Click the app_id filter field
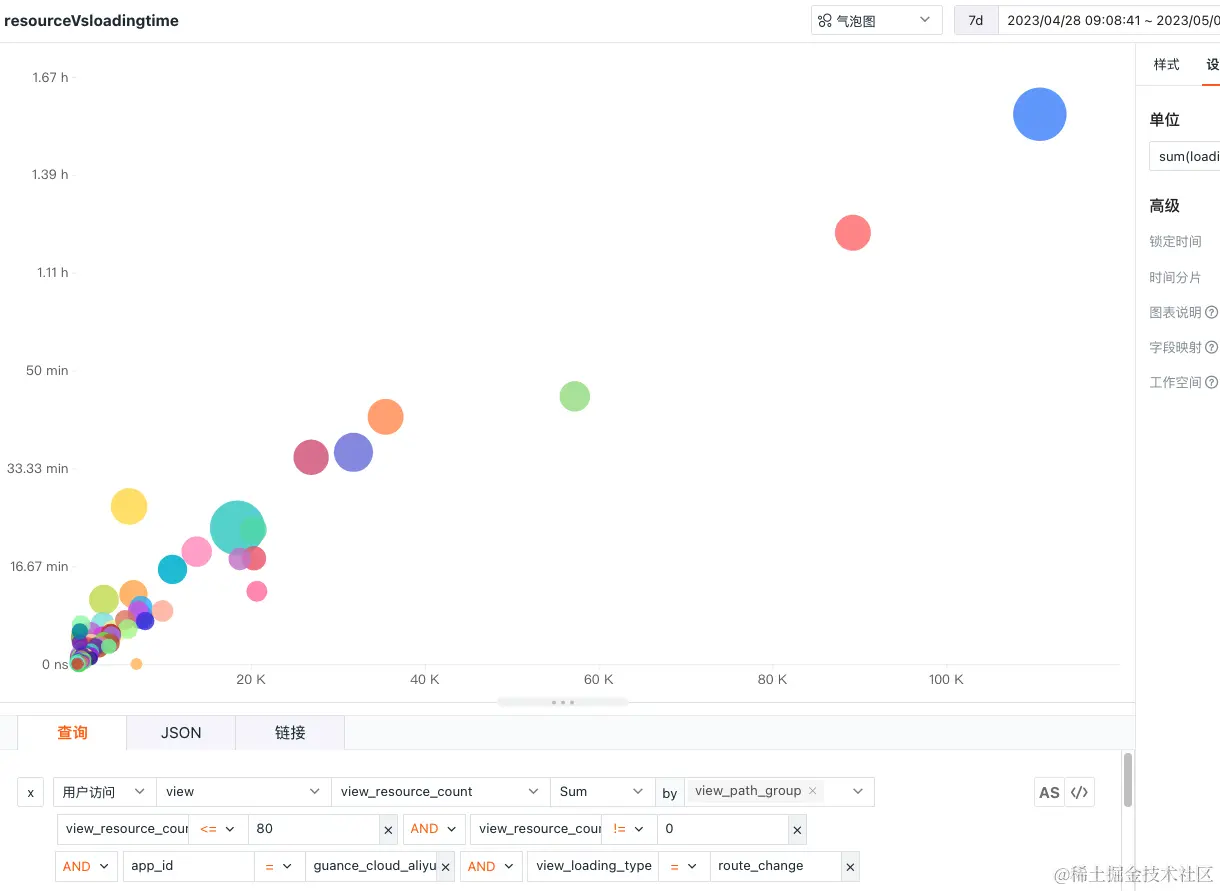The height and width of the screenshot is (891, 1220). click(188, 866)
